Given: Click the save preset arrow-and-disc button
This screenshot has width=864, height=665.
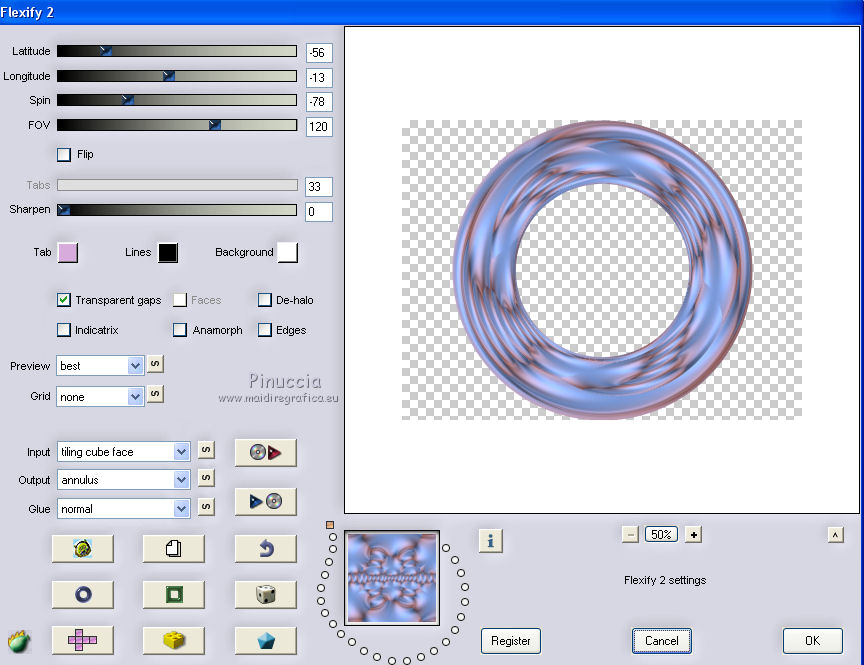Looking at the screenshot, I should click(x=266, y=501).
